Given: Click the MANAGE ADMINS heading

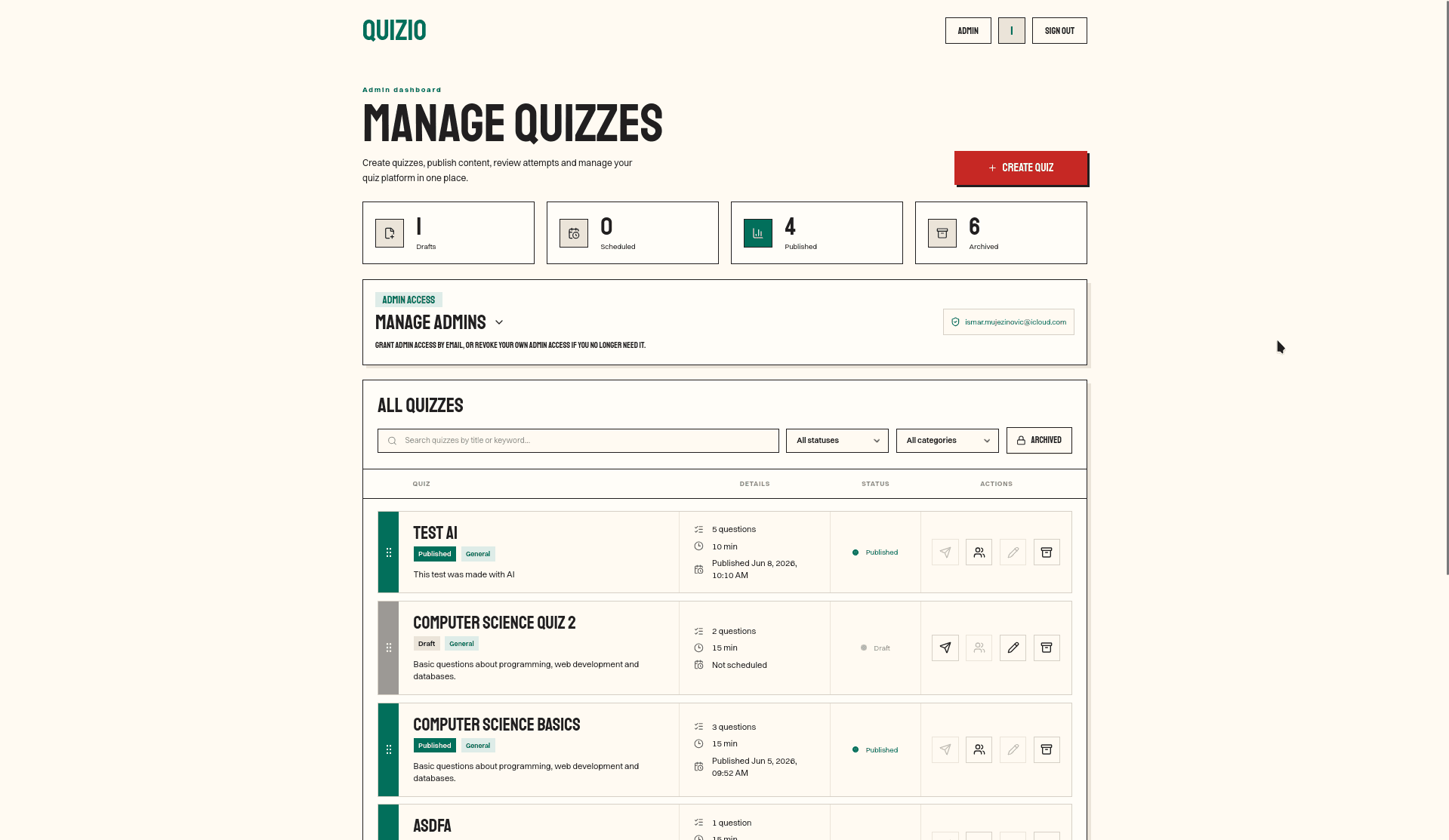Looking at the screenshot, I should (430, 322).
